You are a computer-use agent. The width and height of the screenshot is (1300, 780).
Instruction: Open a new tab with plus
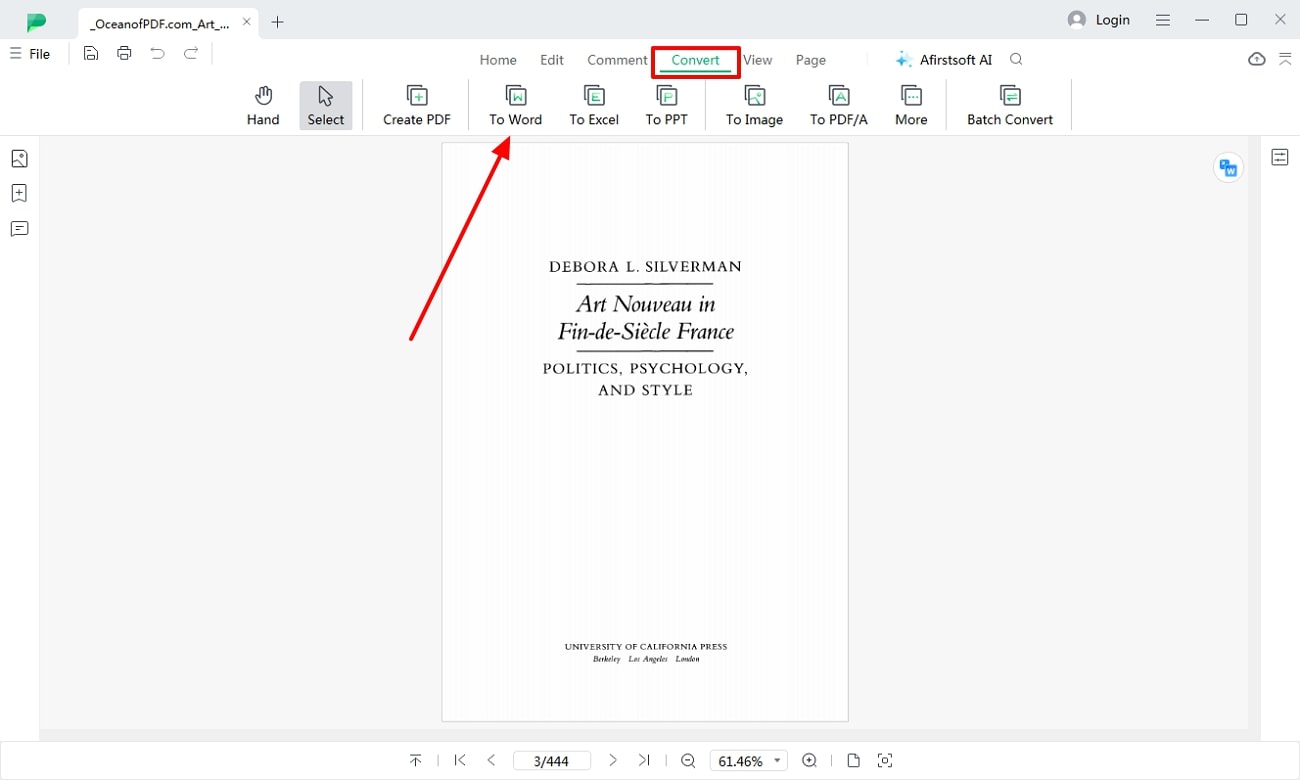(x=278, y=22)
